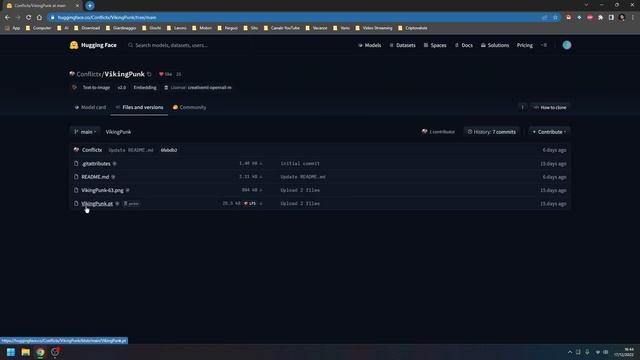
Task: Open the Datasets nav item
Action: tap(402, 45)
